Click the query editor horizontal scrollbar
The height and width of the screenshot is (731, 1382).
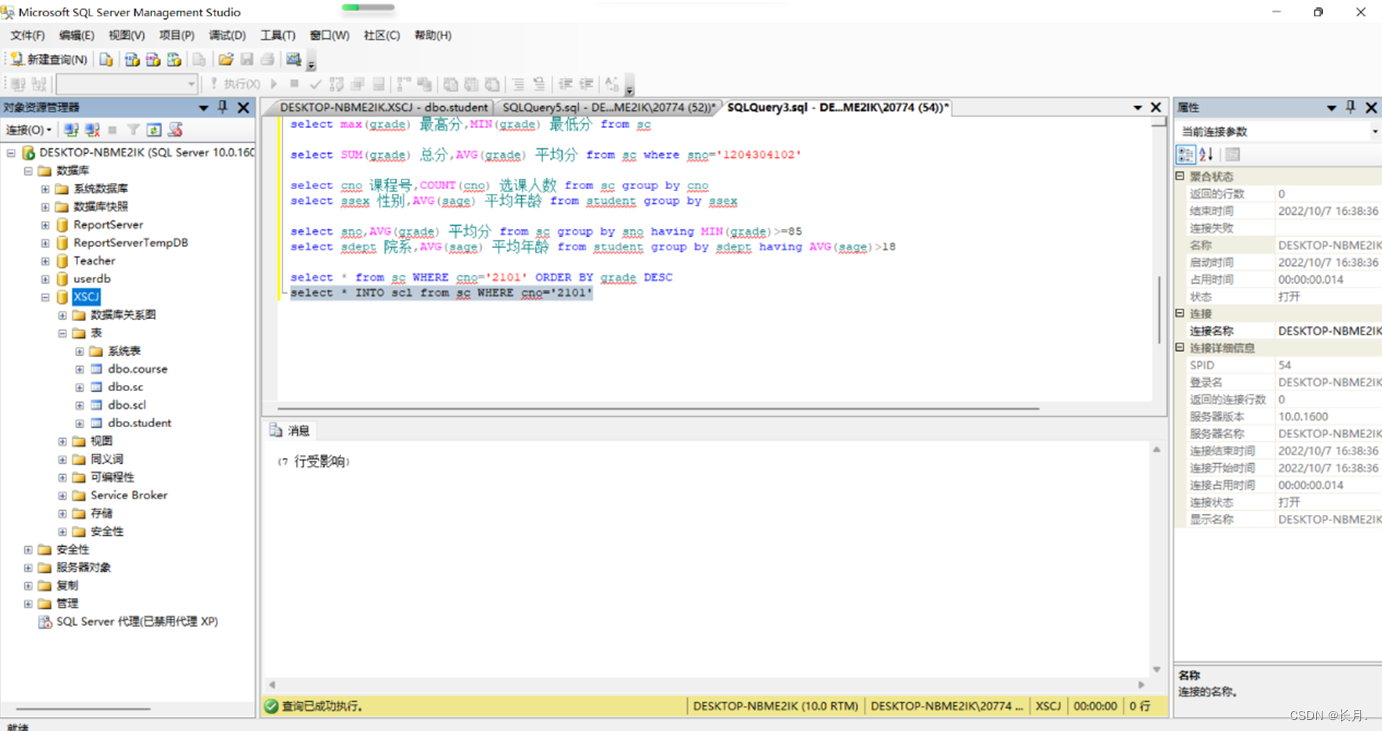pos(658,408)
